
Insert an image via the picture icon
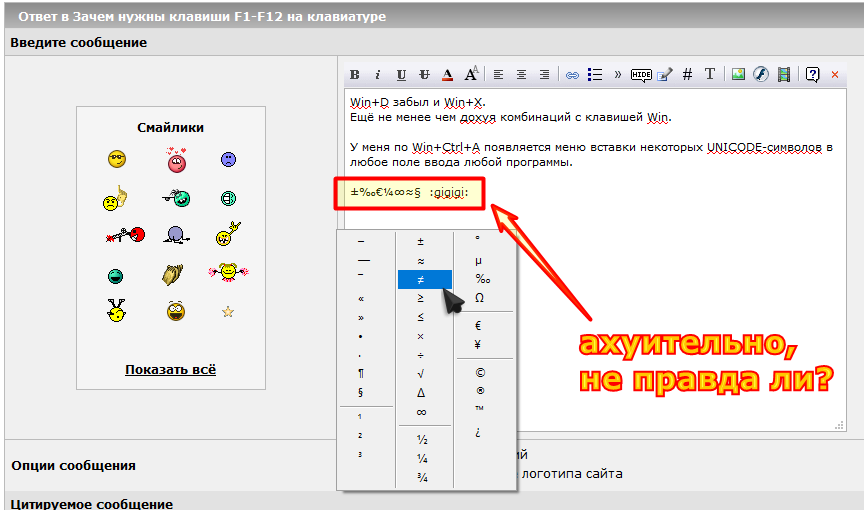738,74
